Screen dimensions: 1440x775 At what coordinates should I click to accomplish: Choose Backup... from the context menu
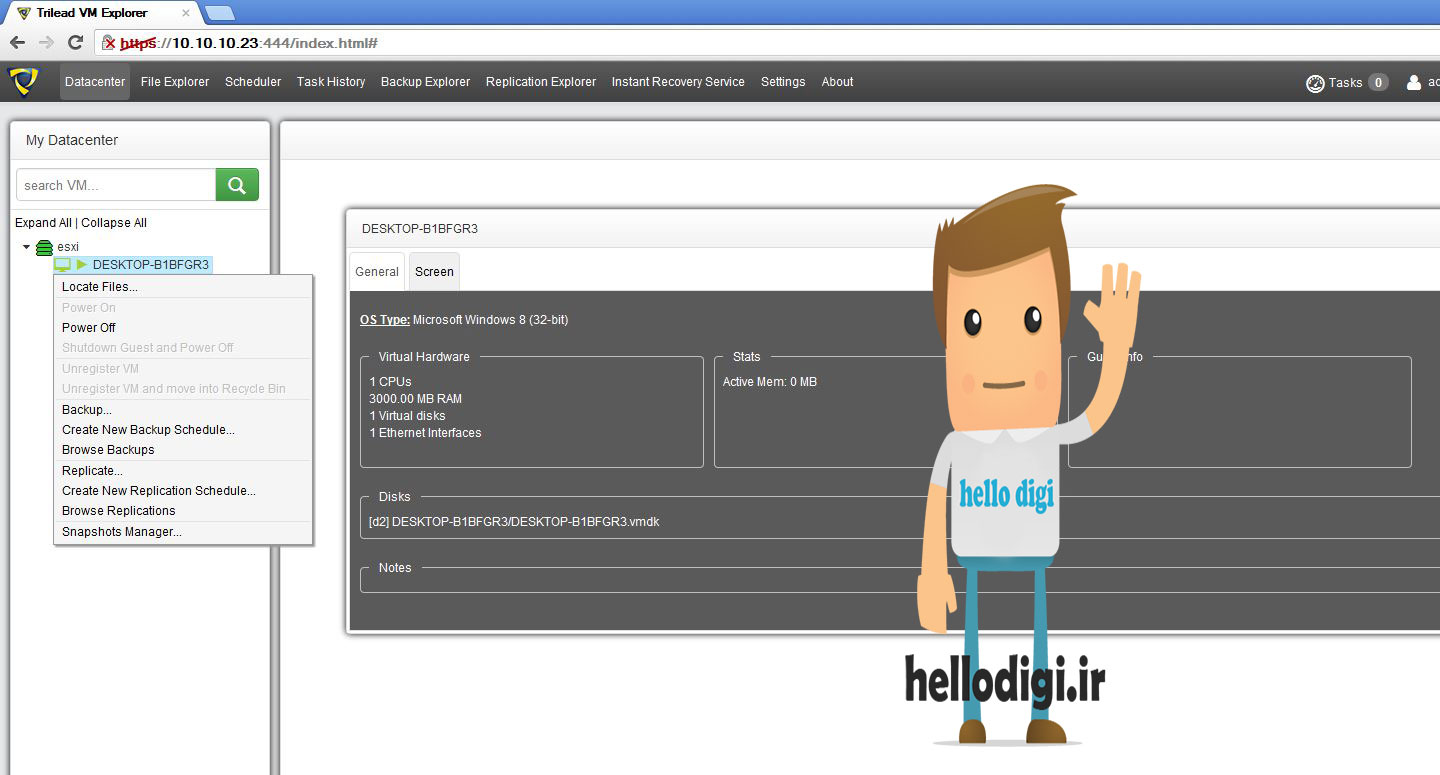click(x=183, y=410)
